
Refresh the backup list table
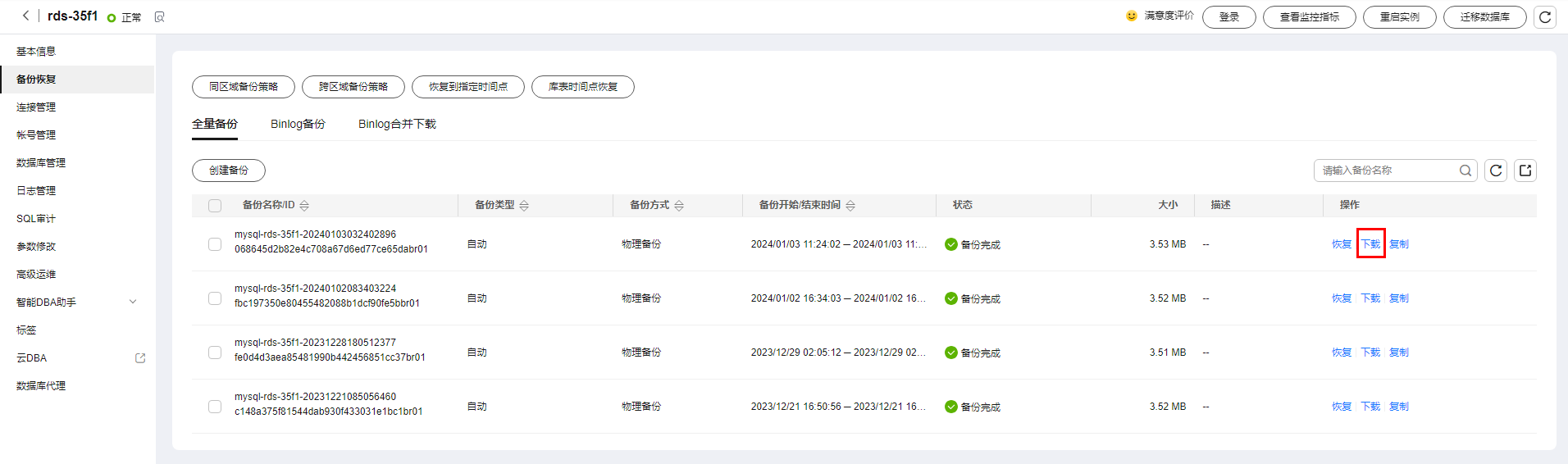coord(1495,171)
